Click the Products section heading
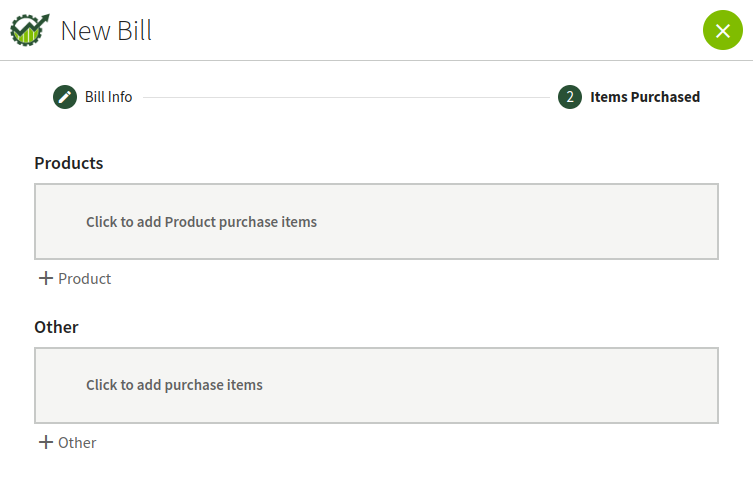This screenshot has height=492, width=755. 69,163
